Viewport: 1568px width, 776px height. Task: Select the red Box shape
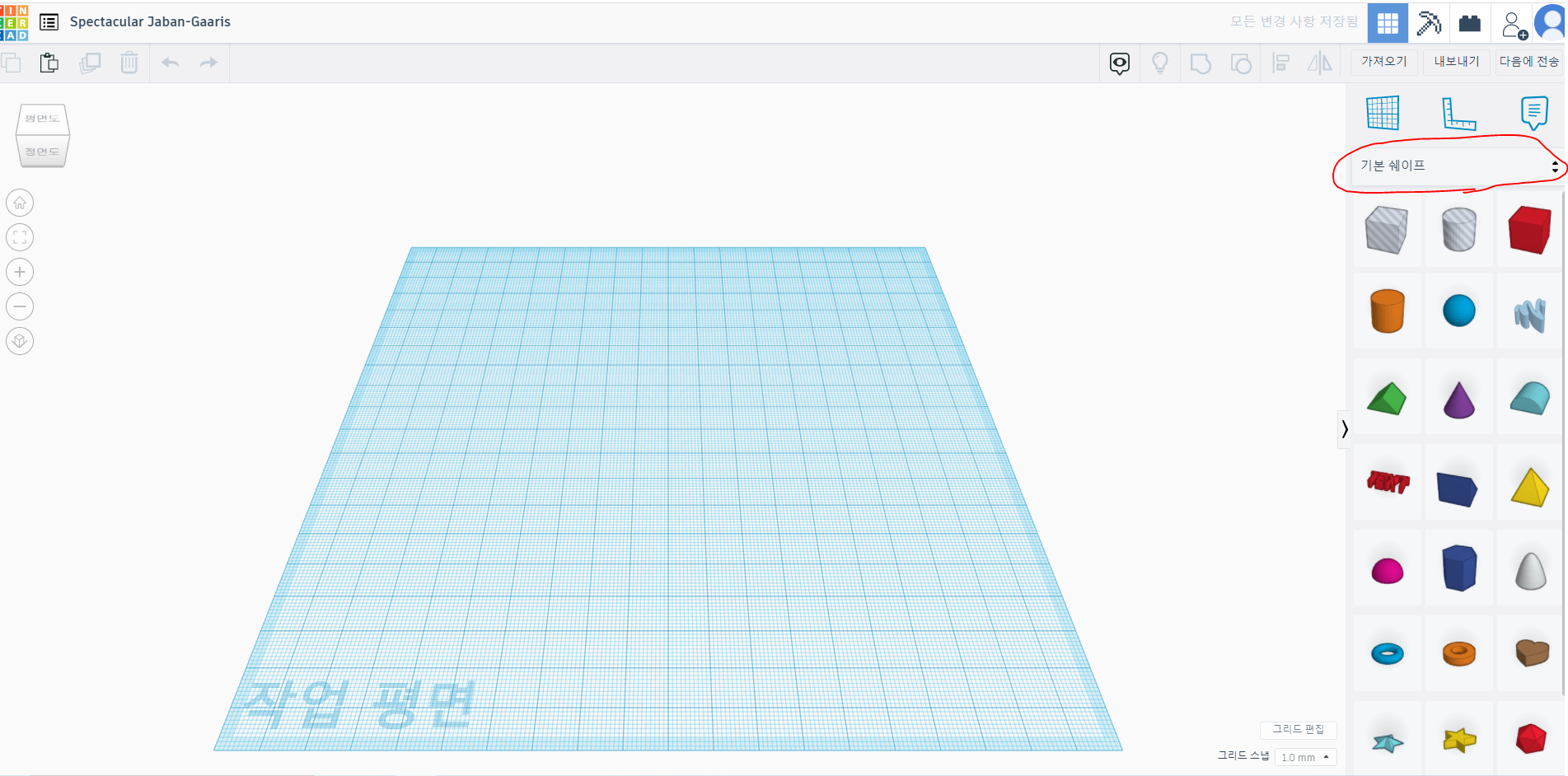click(x=1530, y=230)
